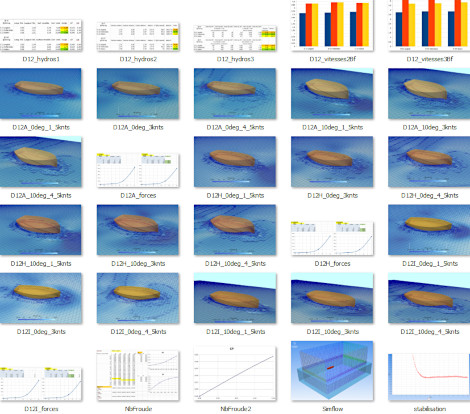470x414 pixels.
Task: Click the file name 'D12H_10deg_4_5knts'
Action: point(235,264)
